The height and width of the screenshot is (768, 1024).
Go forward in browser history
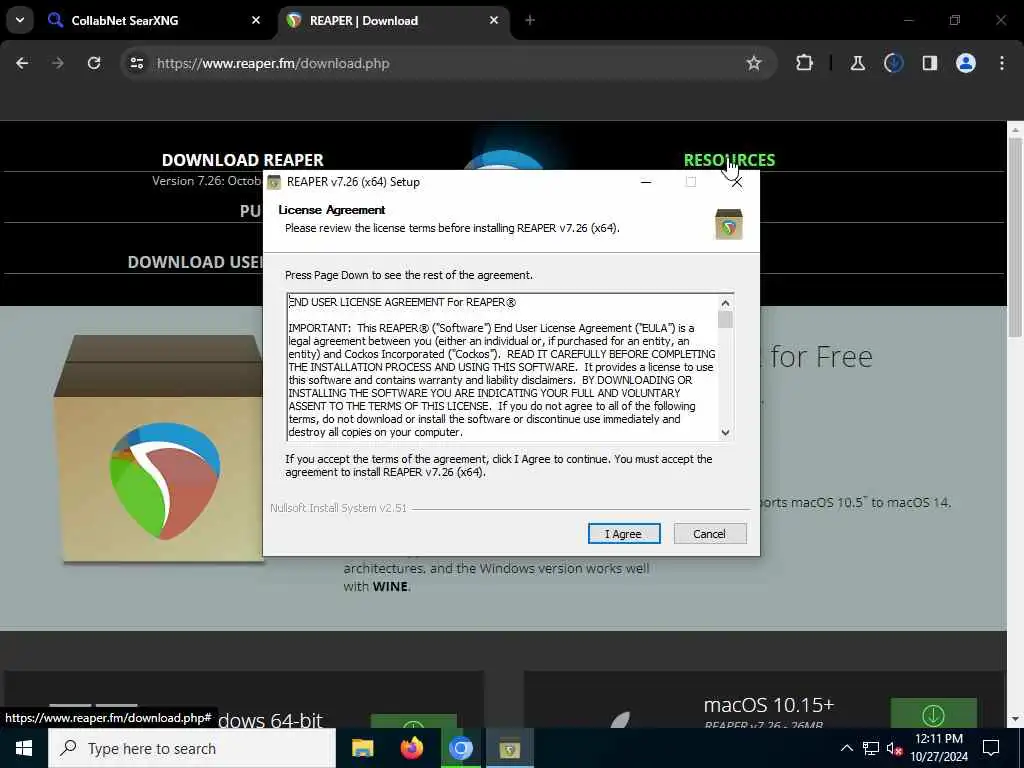click(x=58, y=63)
